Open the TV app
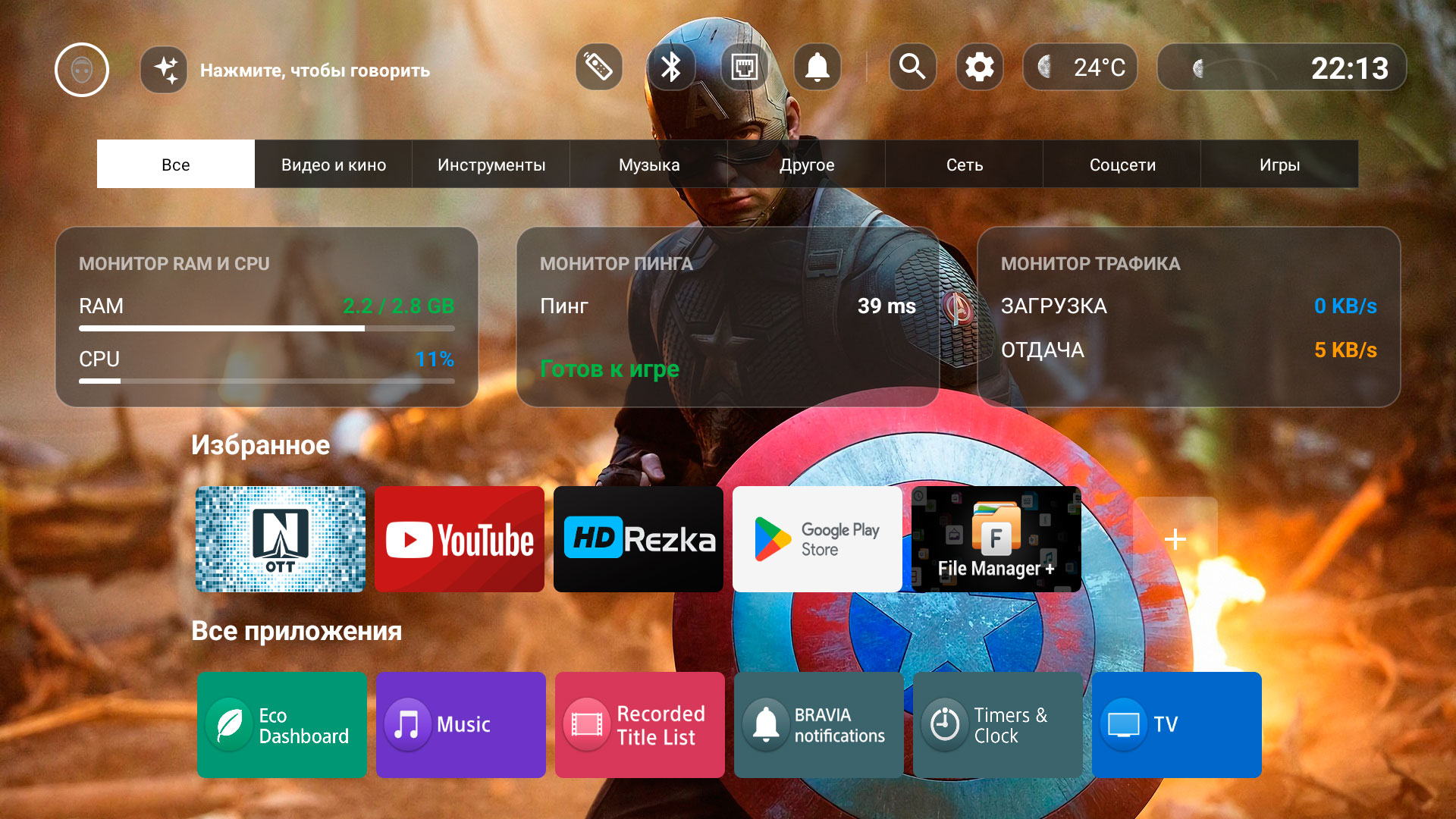 (x=1177, y=725)
